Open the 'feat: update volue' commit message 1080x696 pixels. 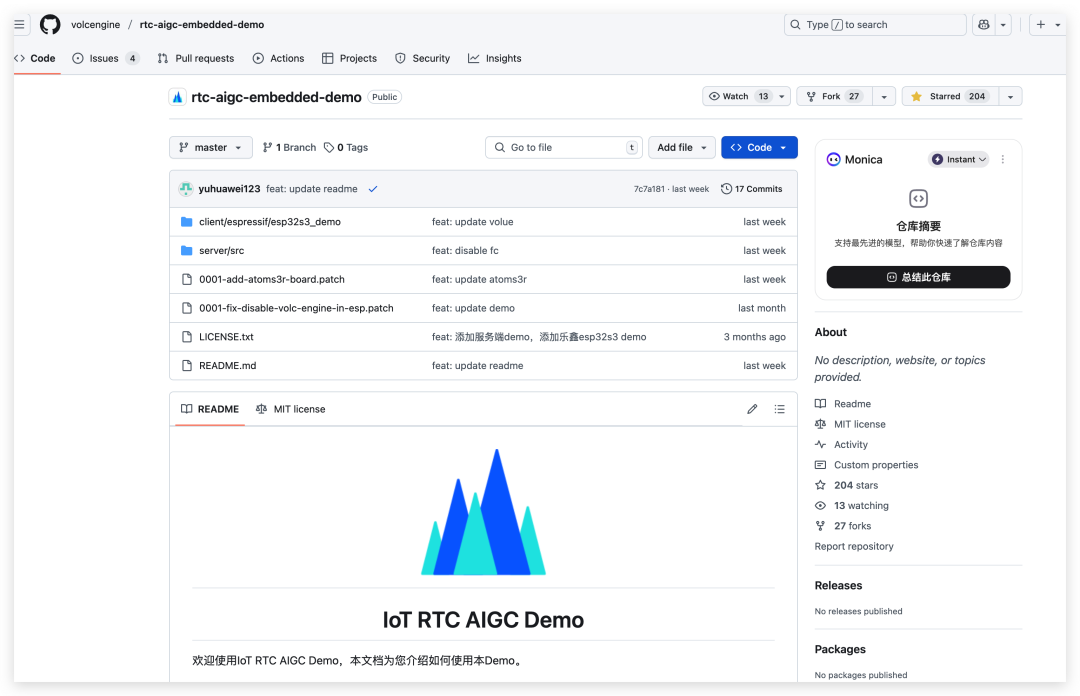[472, 222]
